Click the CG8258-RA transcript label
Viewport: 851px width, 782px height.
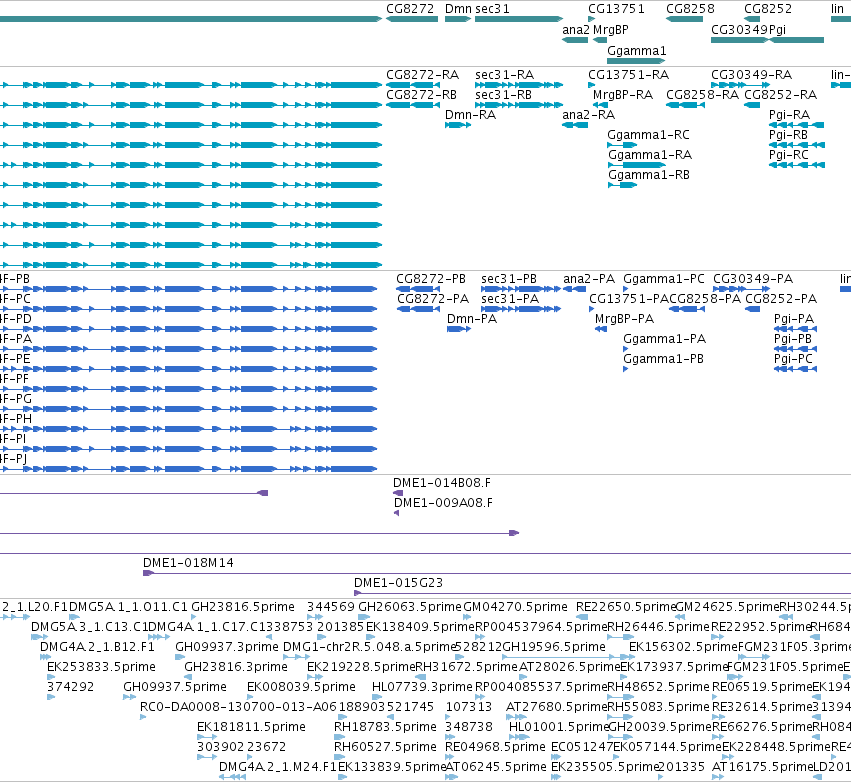pos(702,94)
